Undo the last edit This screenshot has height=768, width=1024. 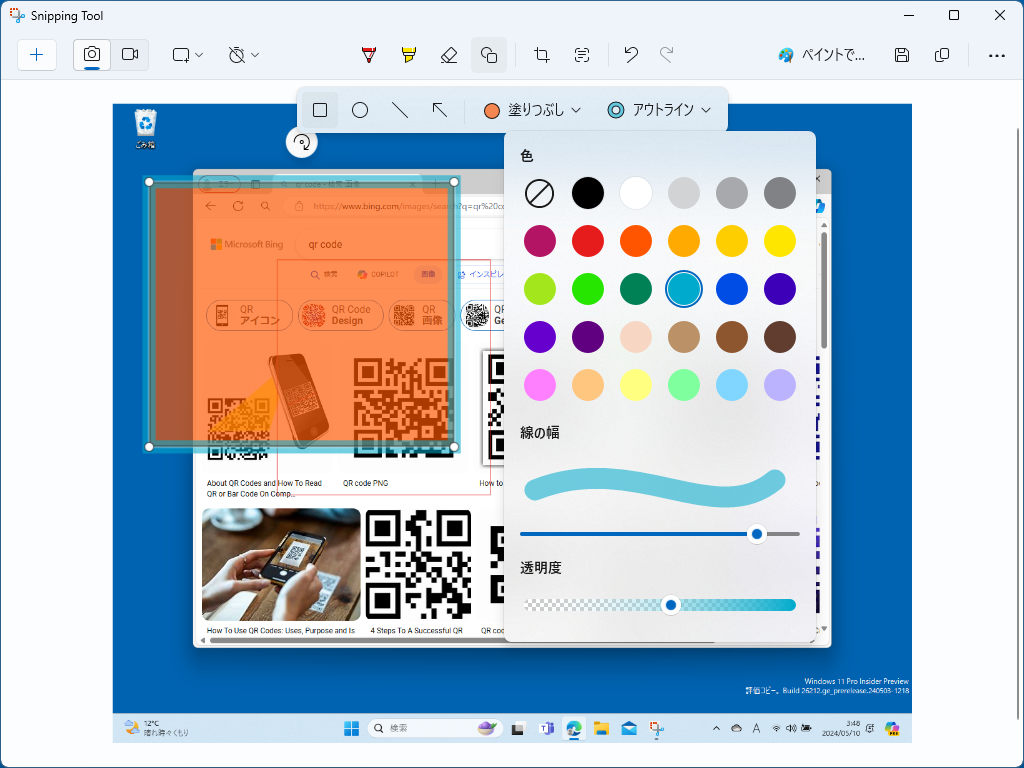point(631,55)
